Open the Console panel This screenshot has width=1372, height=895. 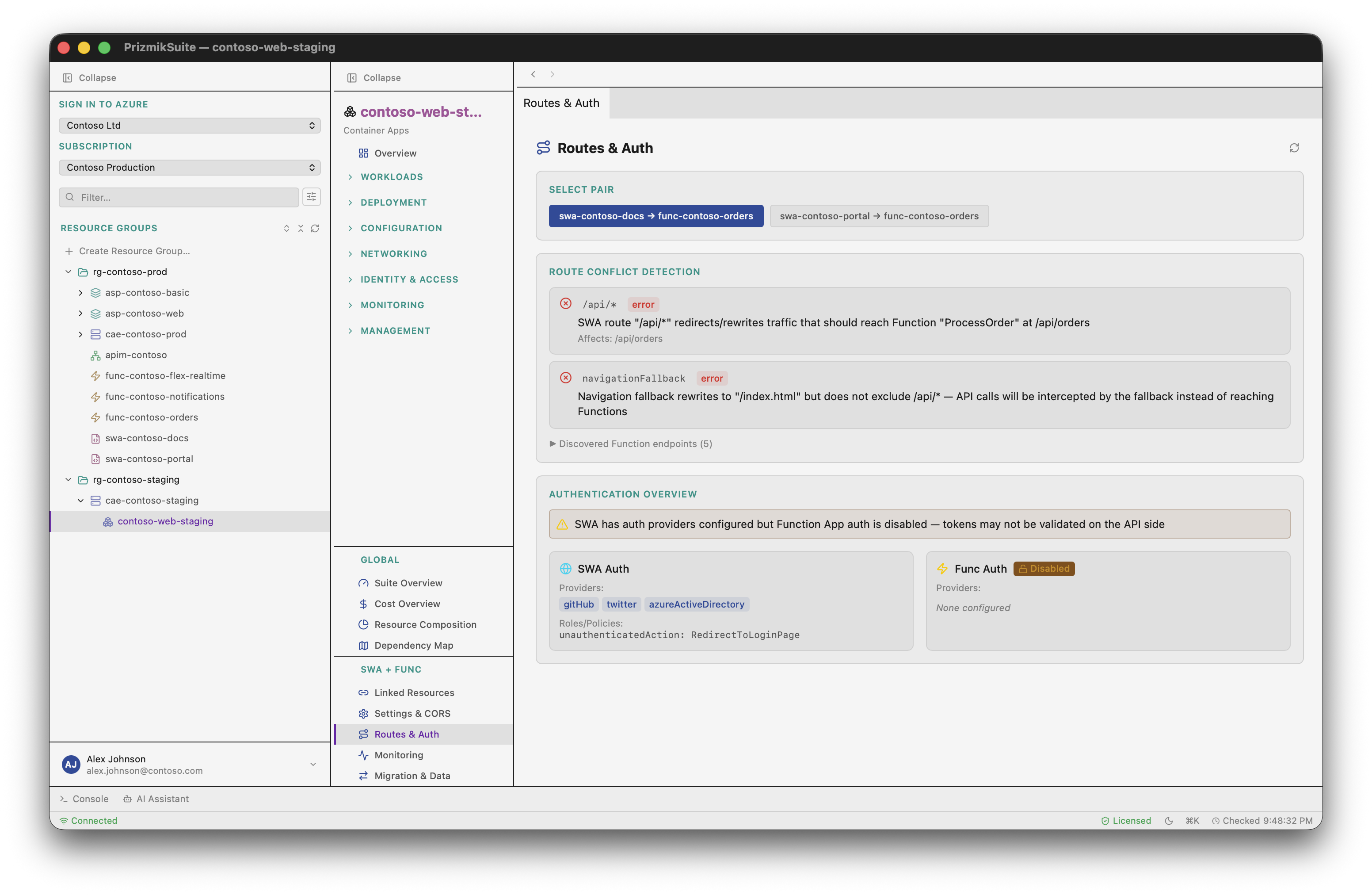coord(84,799)
